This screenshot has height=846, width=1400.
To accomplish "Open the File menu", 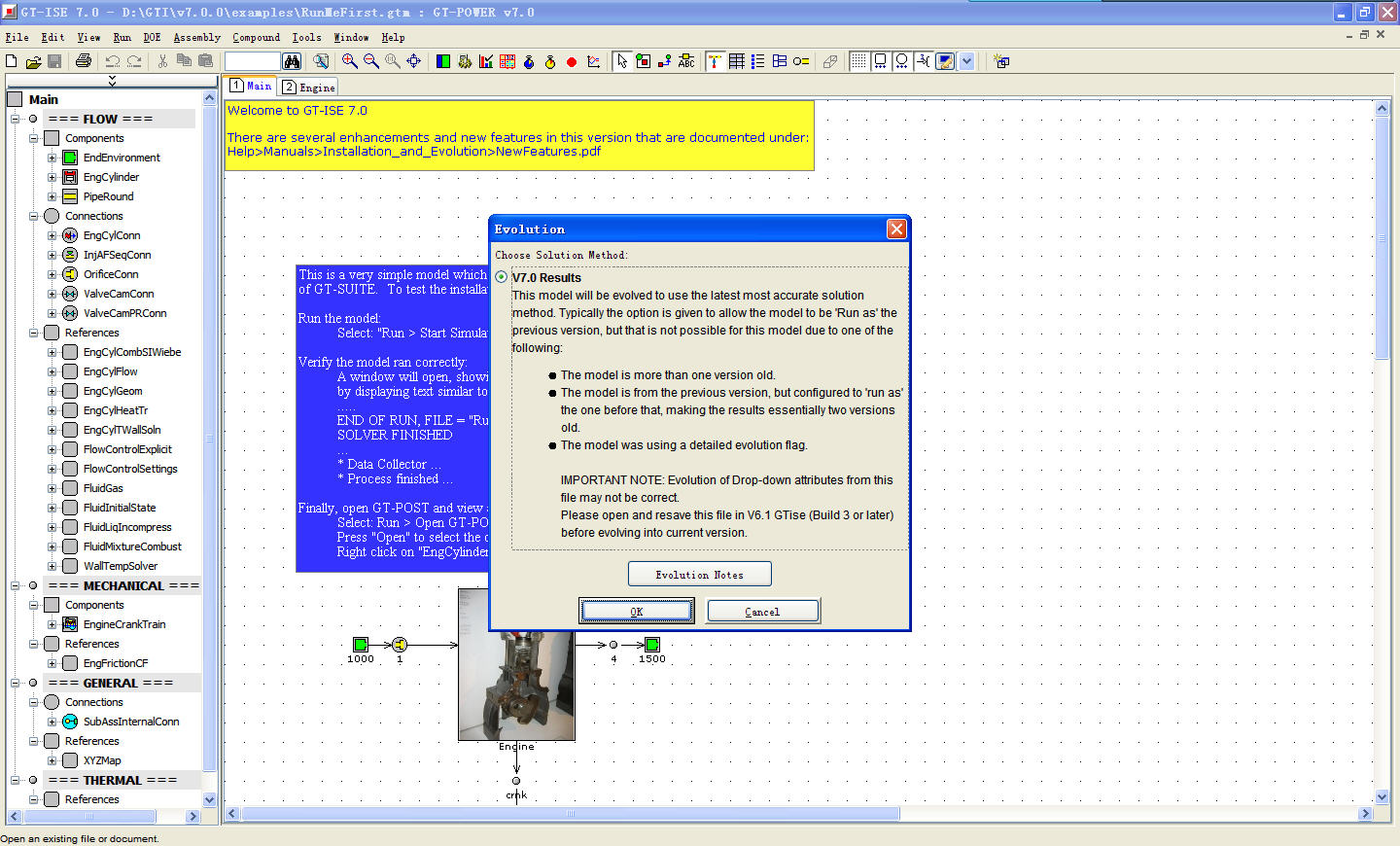I will click(17, 37).
